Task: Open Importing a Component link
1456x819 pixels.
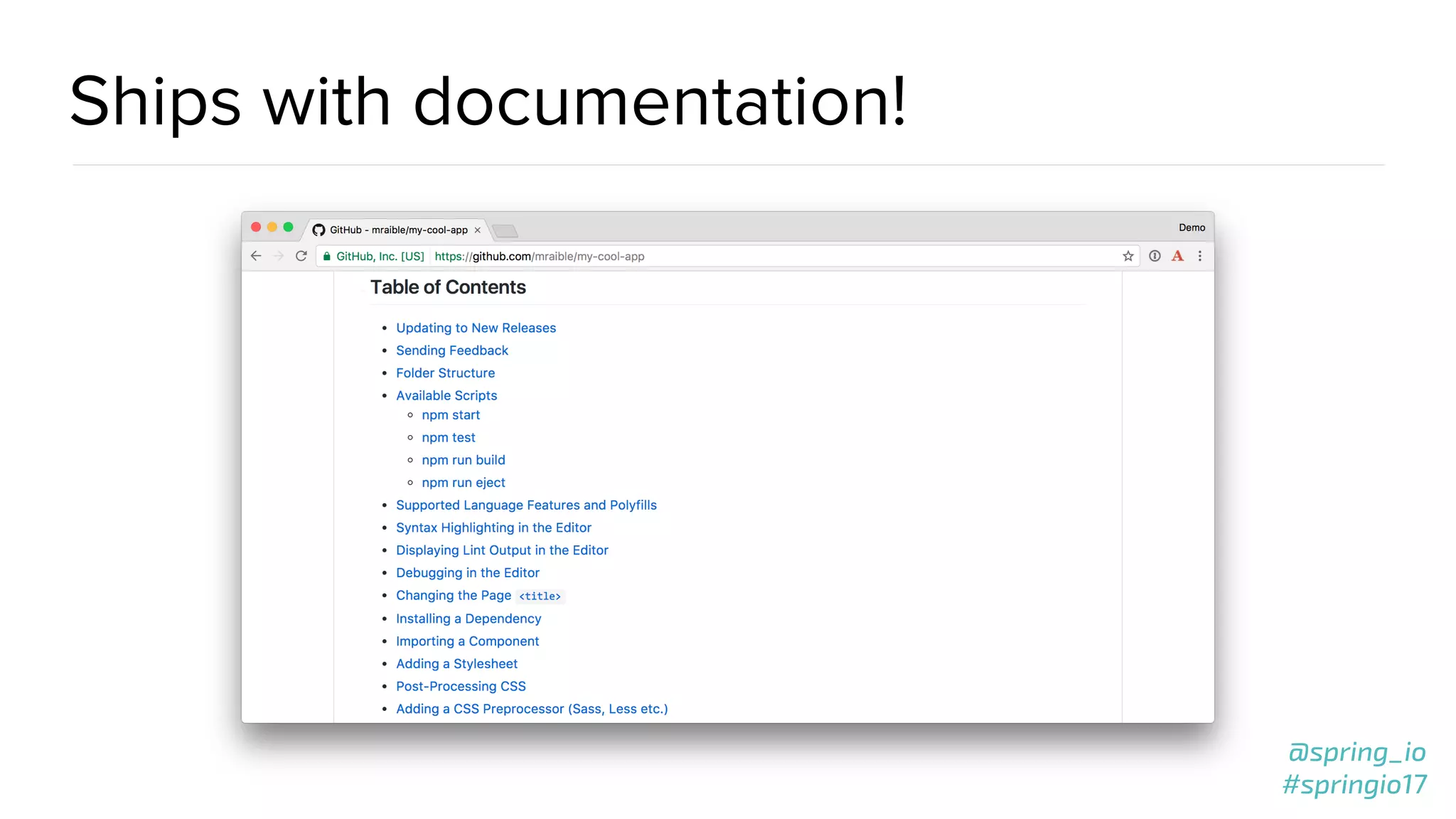Action: 467,641
